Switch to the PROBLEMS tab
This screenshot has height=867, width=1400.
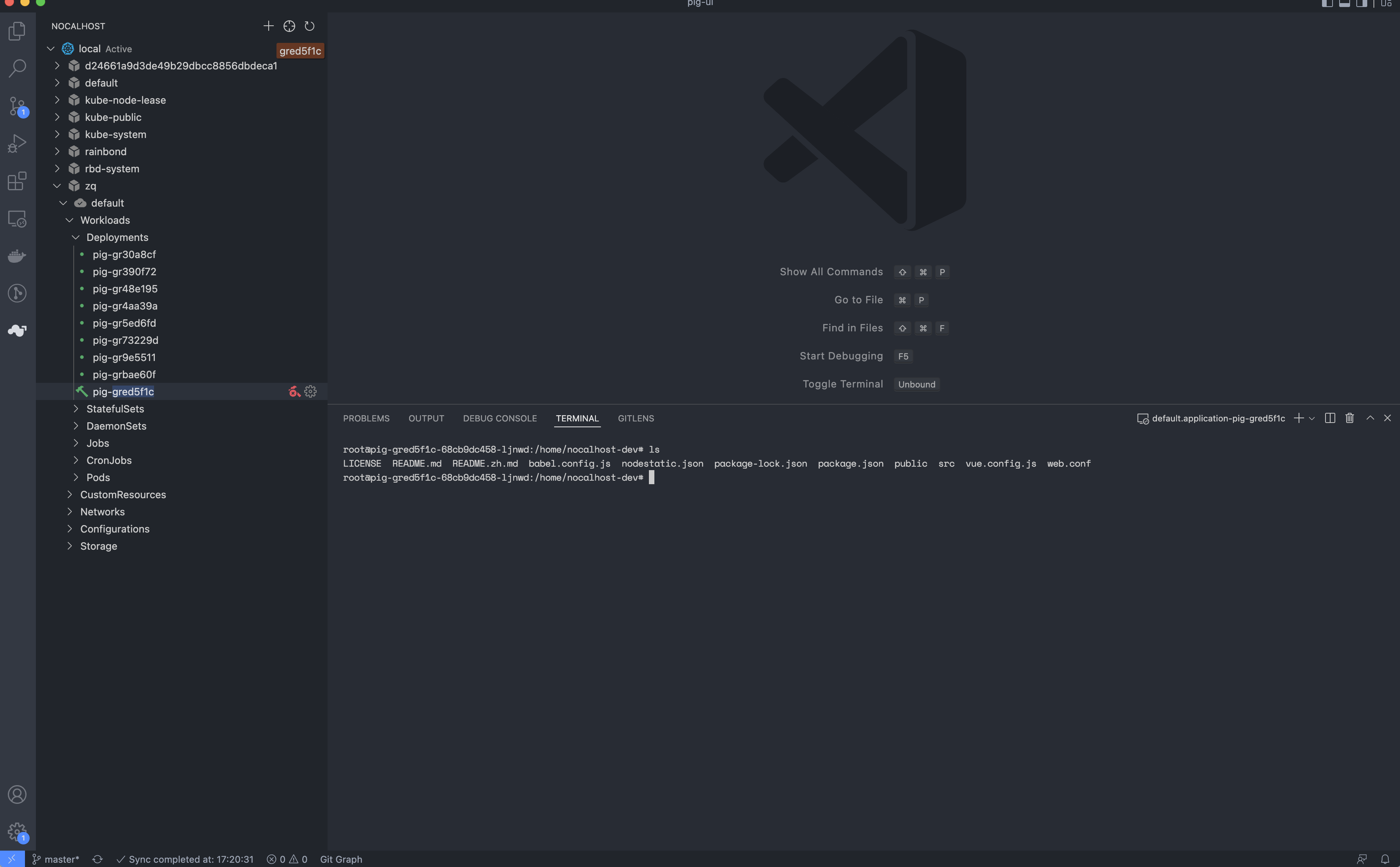pos(366,419)
